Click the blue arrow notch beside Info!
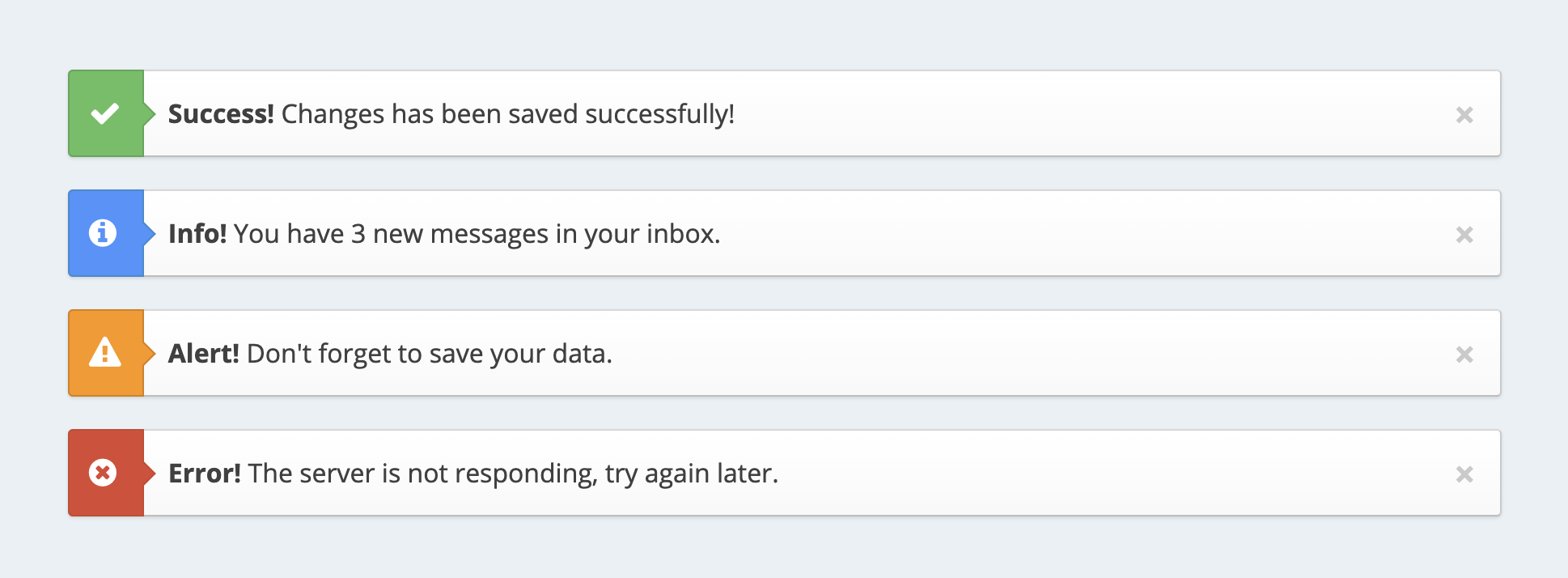The height and width of the screenshot is (578, 1568). coord(150,233)
